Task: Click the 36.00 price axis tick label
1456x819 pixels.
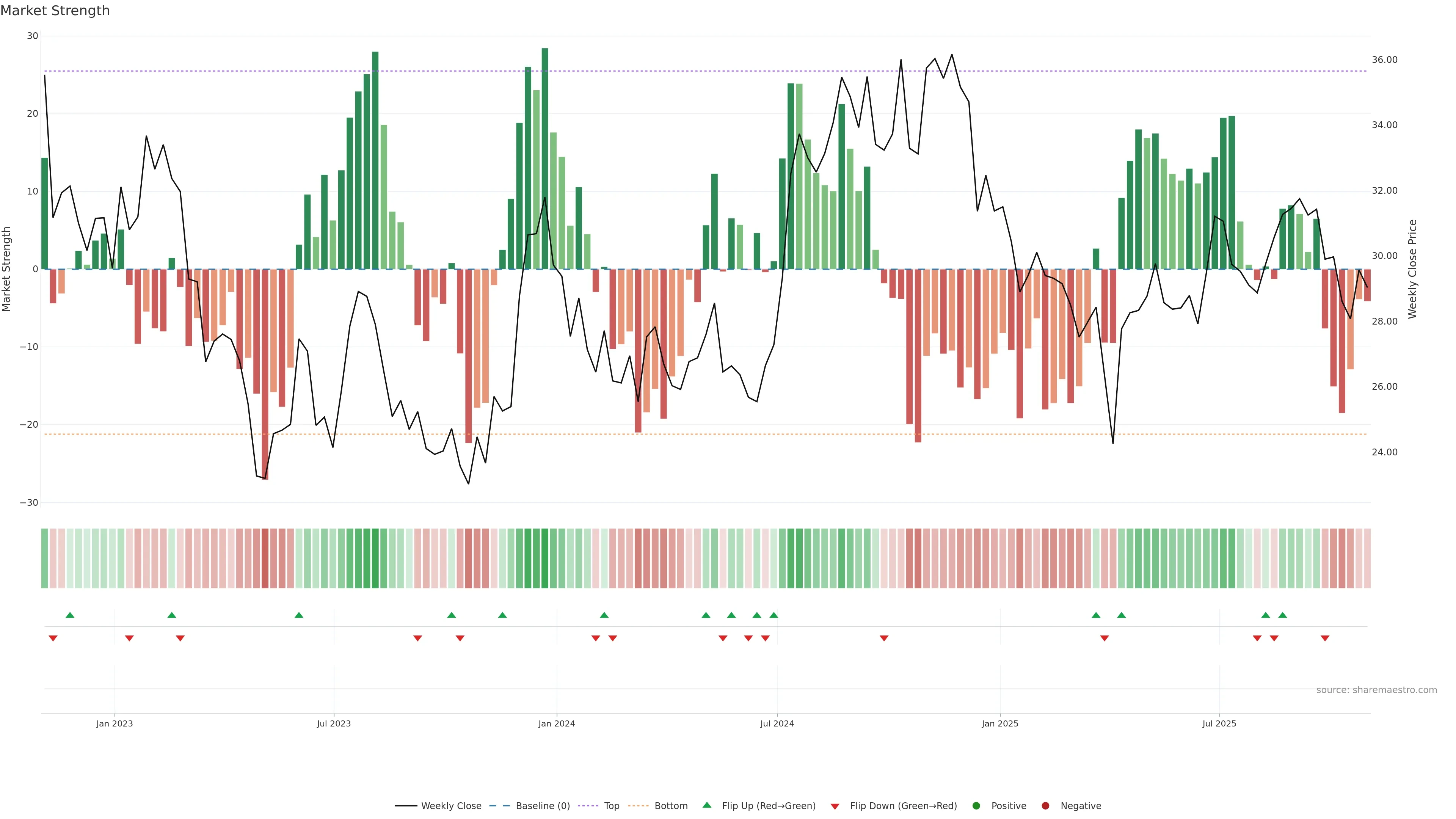Action: pyautogui.click(x=1384, y=60)
